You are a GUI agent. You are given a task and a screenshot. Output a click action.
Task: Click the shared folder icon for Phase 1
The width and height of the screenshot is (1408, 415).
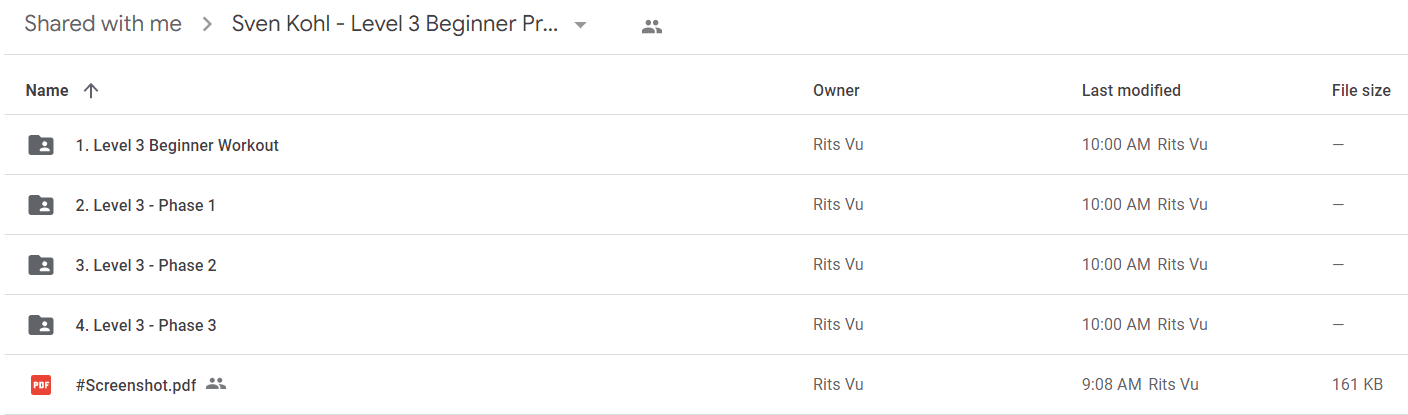pyautogui.click(x=41, y=205)
